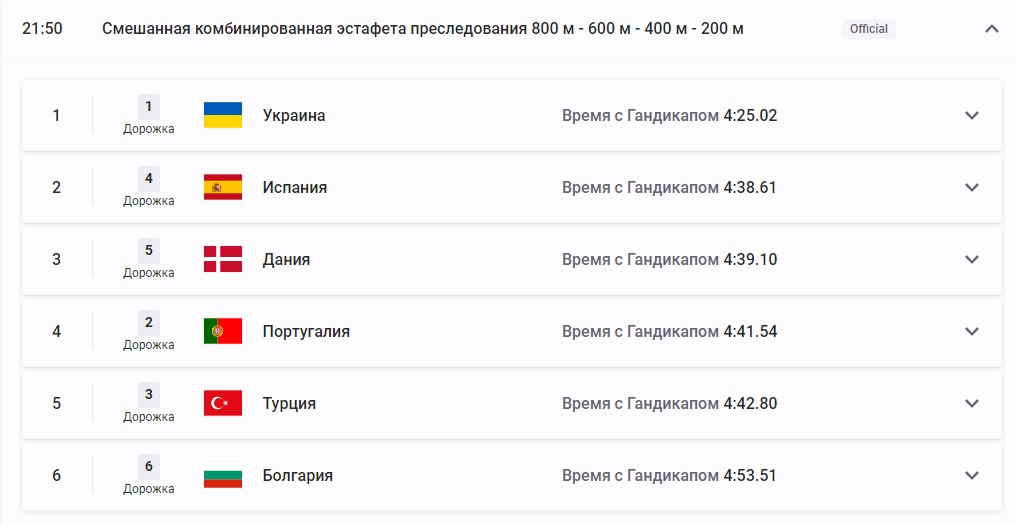Click the Португалия team name
The image size is (1016, 525).
306,331
